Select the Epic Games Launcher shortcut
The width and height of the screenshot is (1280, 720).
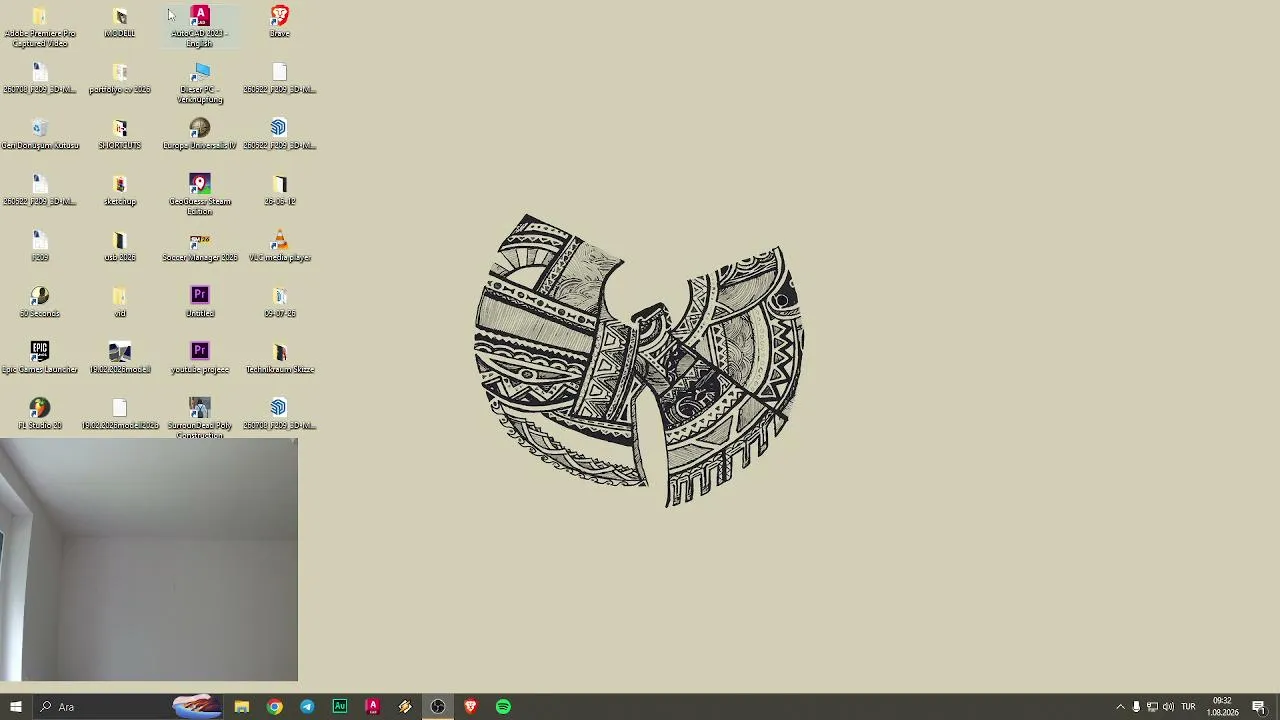(40, 358)
